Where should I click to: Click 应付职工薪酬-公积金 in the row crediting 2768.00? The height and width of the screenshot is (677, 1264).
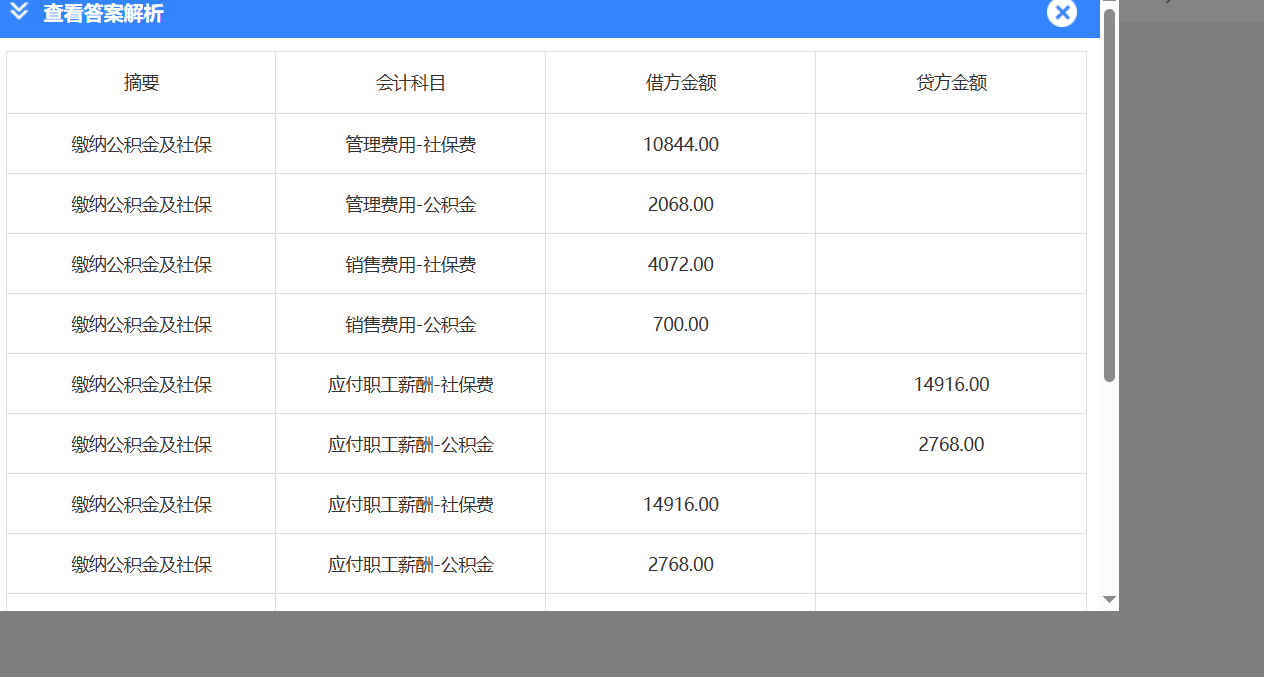click(x=411, y=445)
